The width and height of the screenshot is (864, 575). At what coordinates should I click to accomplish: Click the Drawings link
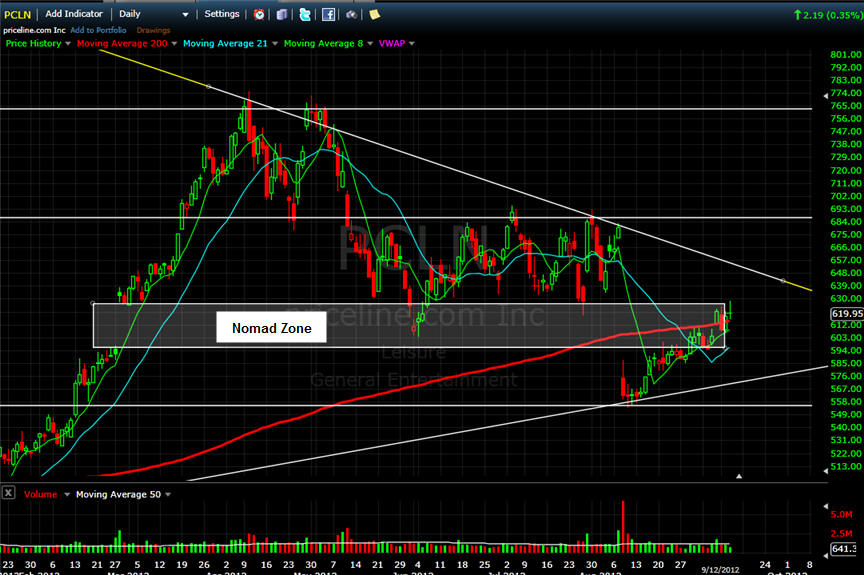(x=153, y=30)
